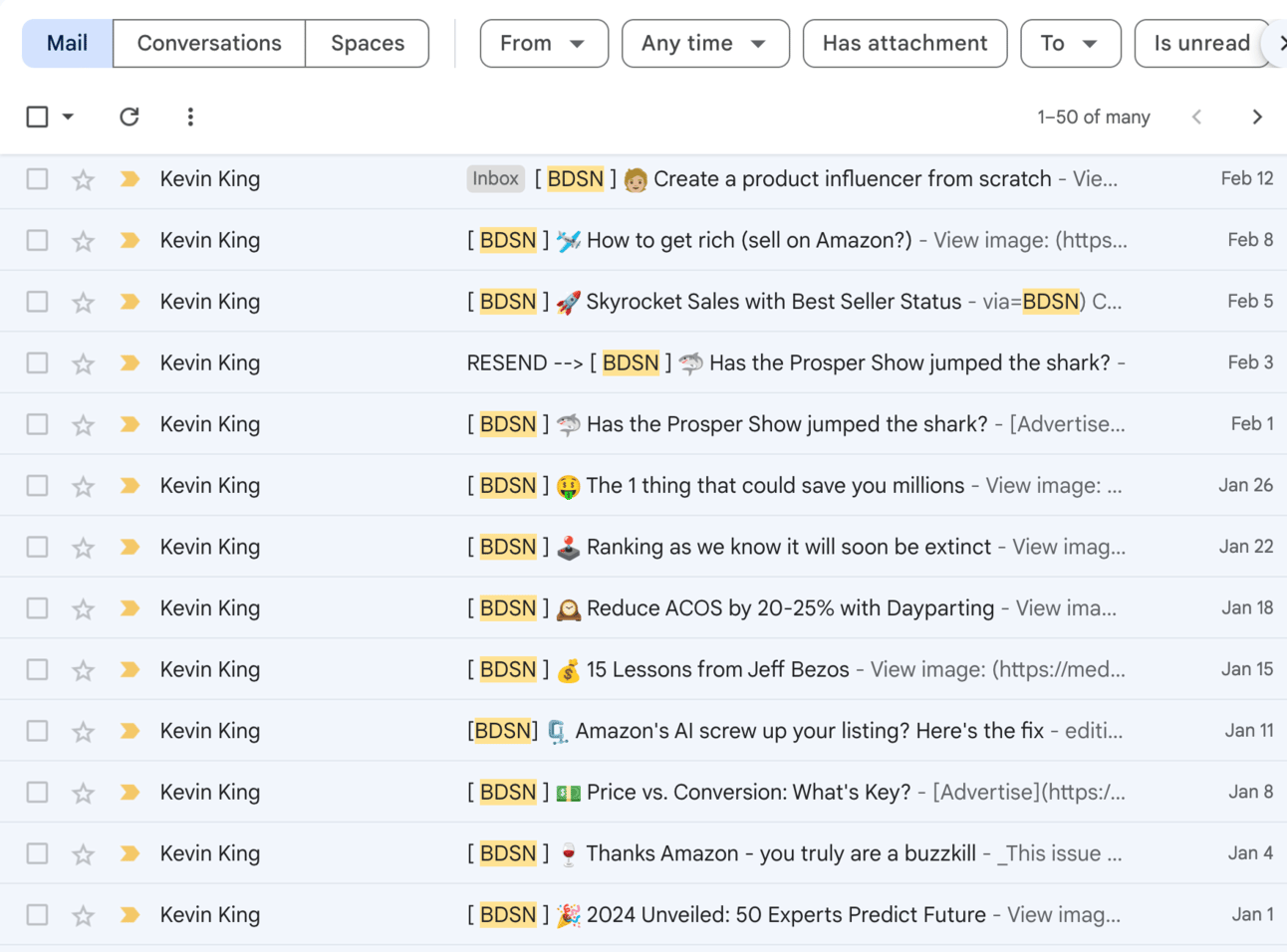Toggle importance marker on Jan 26 email
The width and height of the screenshot is (1287, 952).
[x=129, y=486]
